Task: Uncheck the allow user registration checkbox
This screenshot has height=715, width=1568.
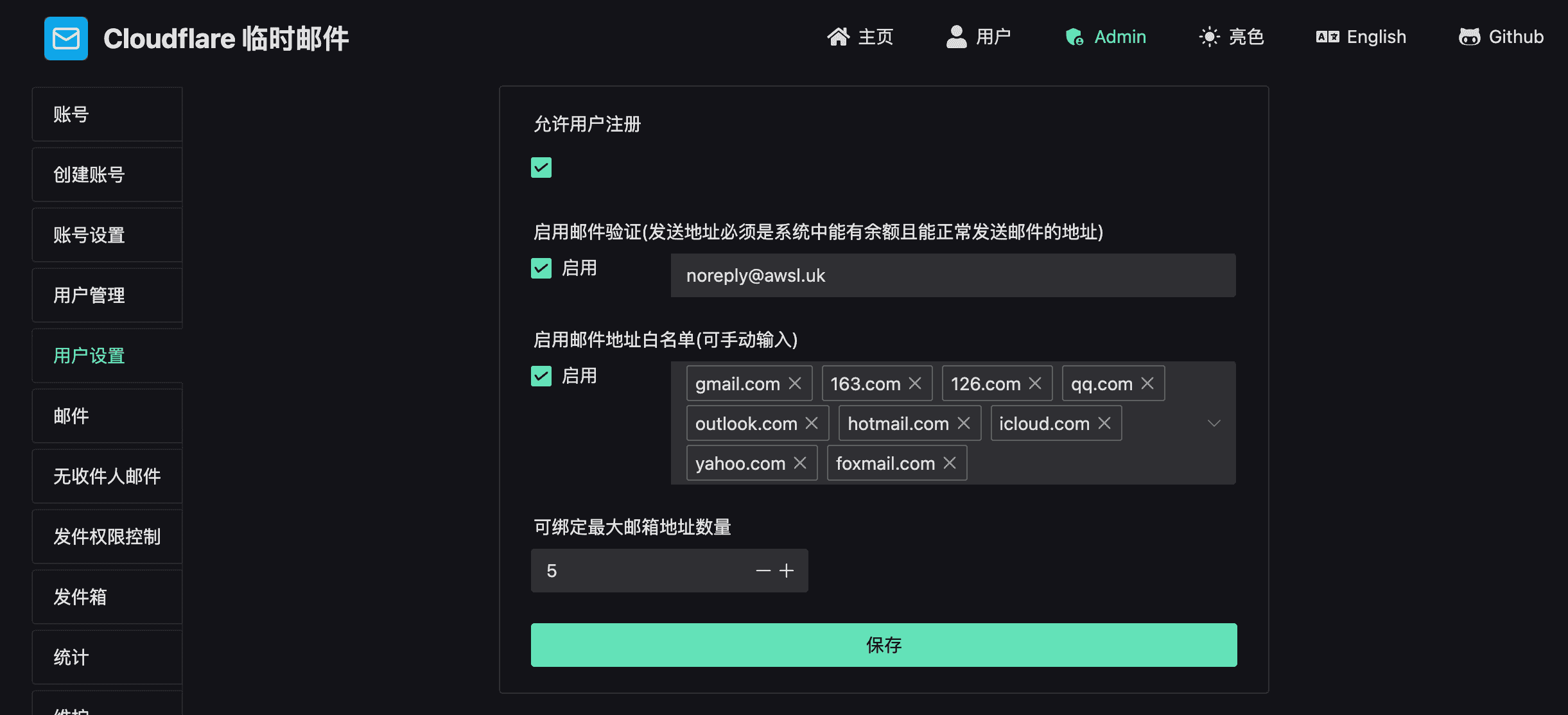Action: (x=541, y=168)
